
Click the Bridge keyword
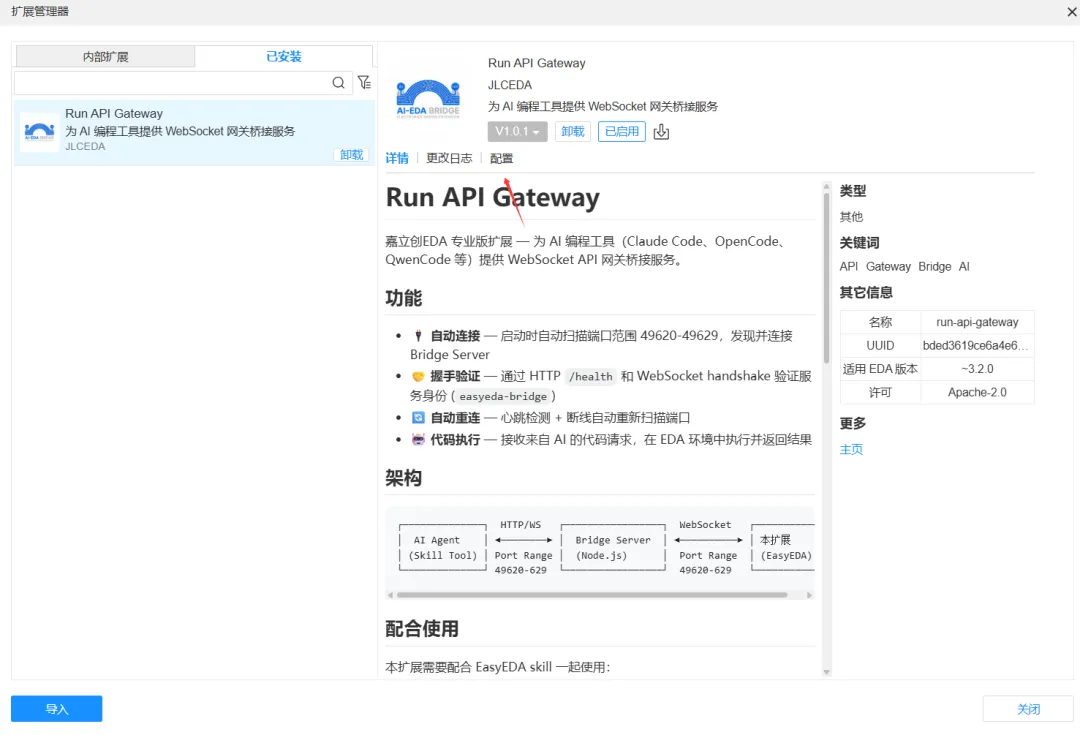pos(935,267)
